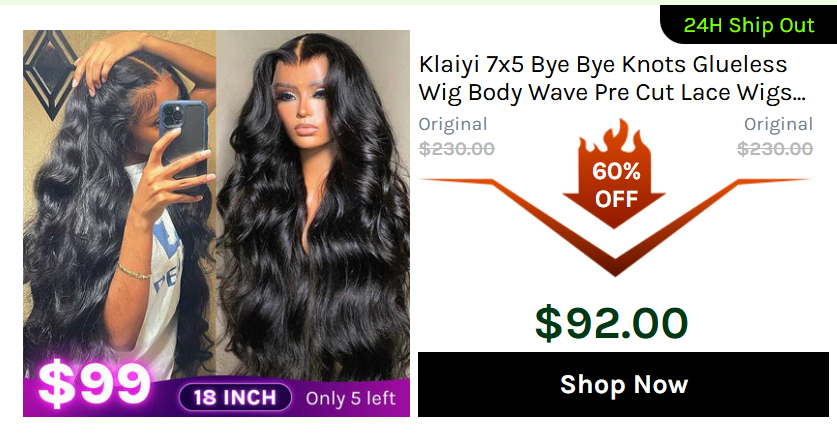Select the 18 INCH length badge
The image size is (837, 441).
pos(235,398)
